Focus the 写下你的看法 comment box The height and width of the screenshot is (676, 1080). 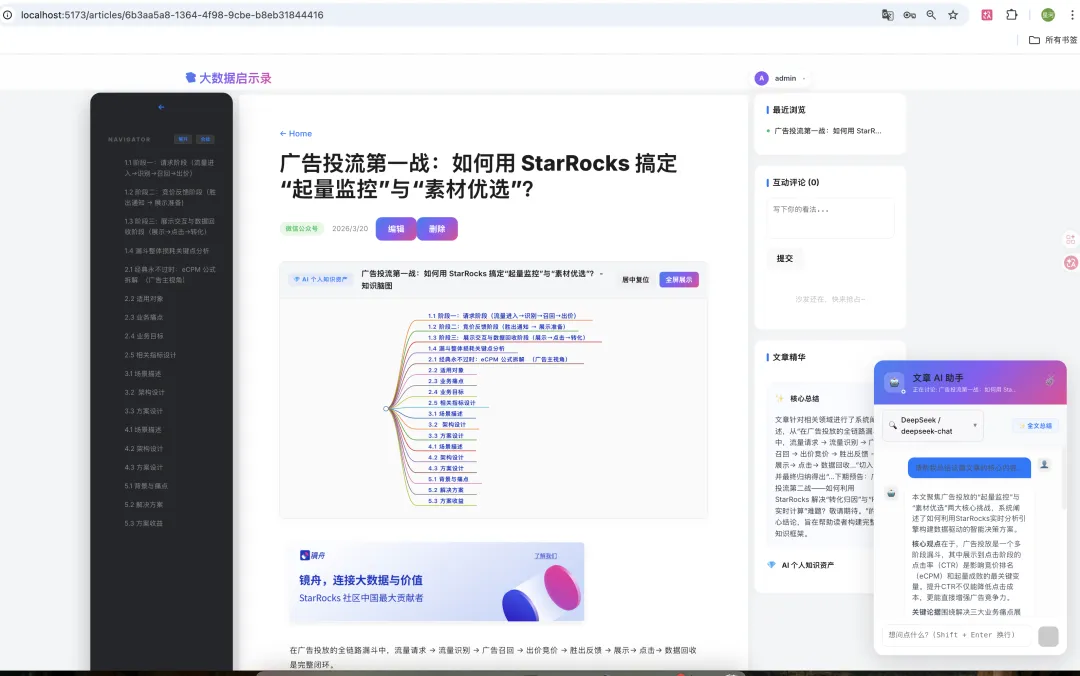tap(830, 218)
